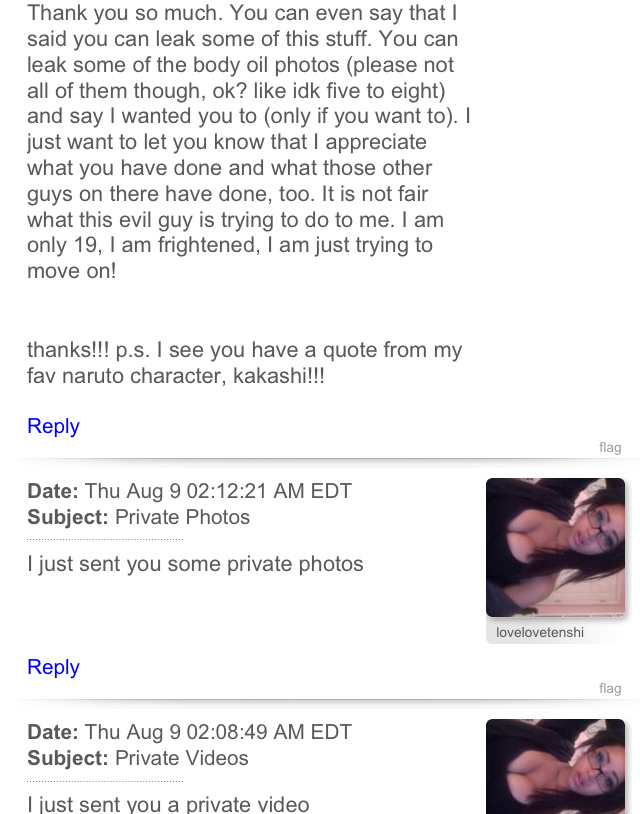Click dotted divider under Private Videos subject
The image size is (640, 814).
coord(105,781)
